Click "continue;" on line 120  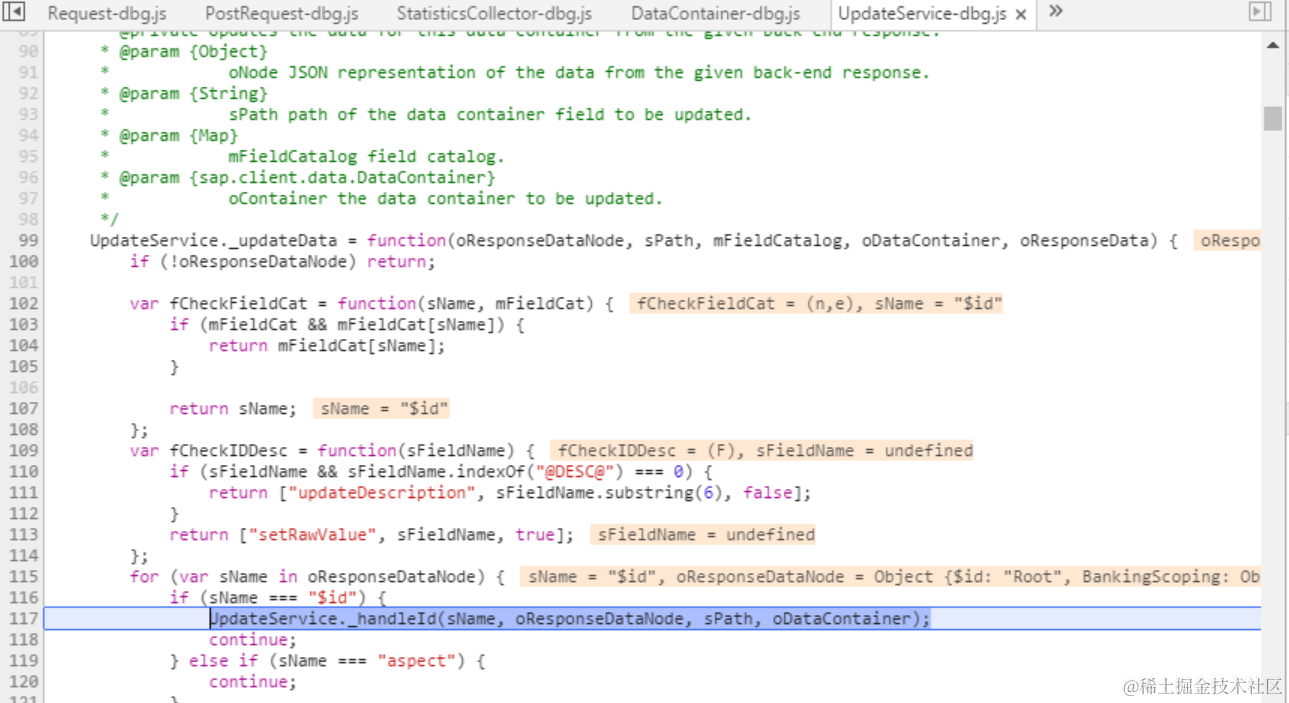(x=253, y=681)
